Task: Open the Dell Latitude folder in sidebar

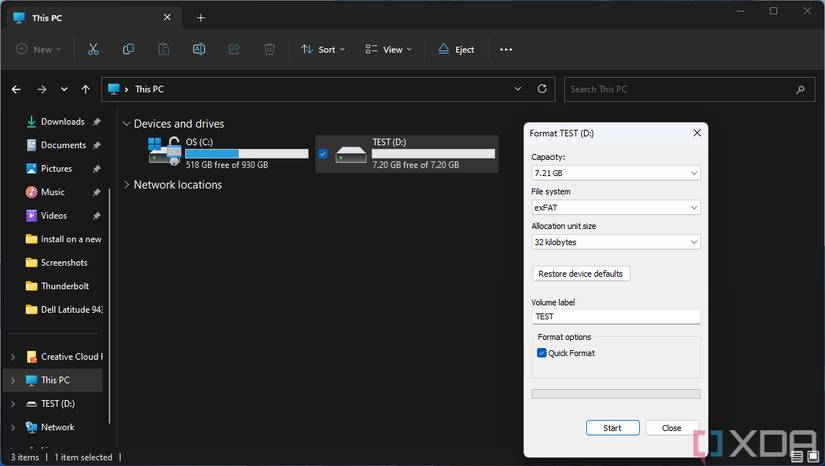Action: [x=64, y=310]
